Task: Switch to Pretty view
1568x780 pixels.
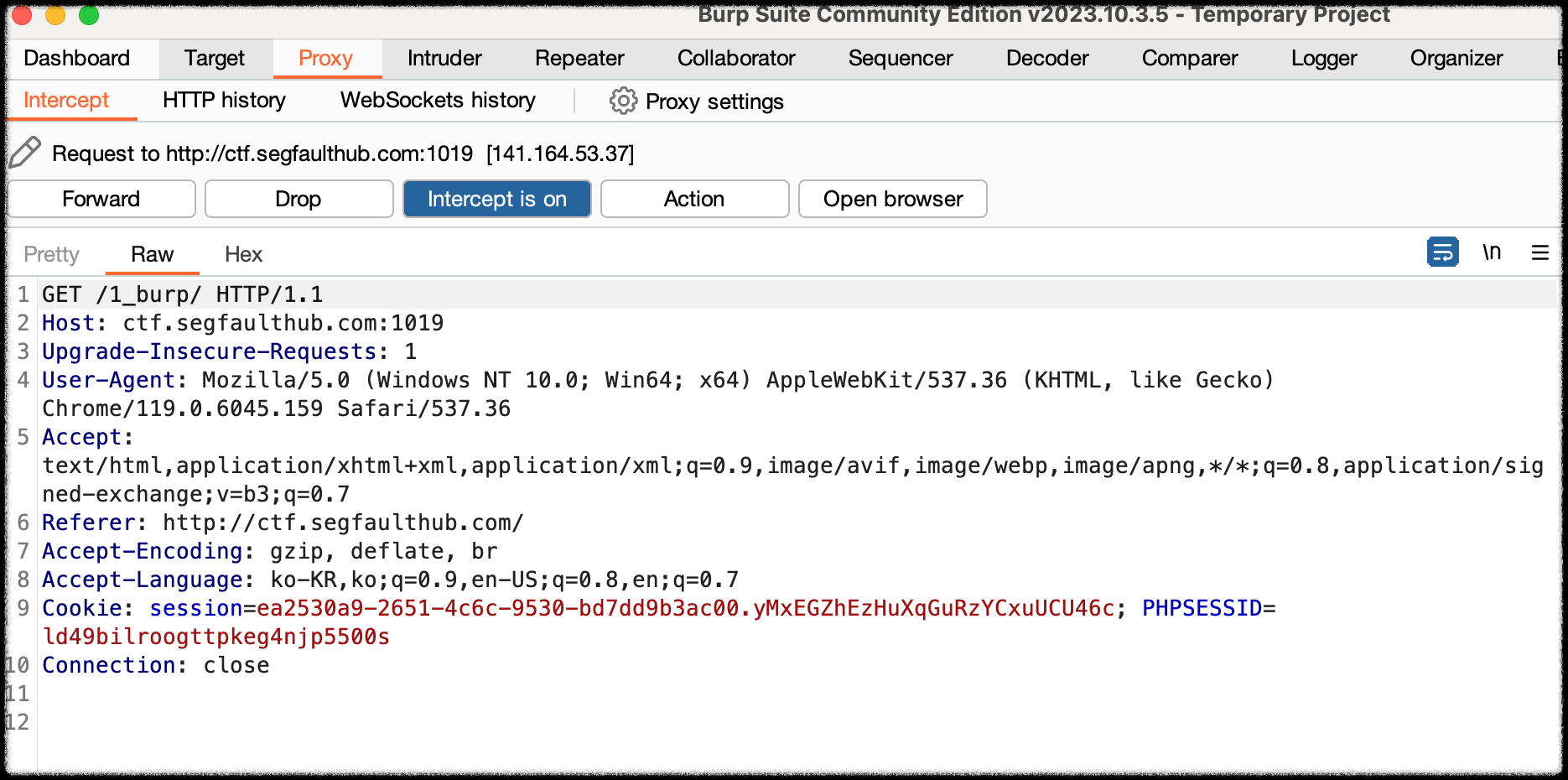Action: [x=52, y=254]
